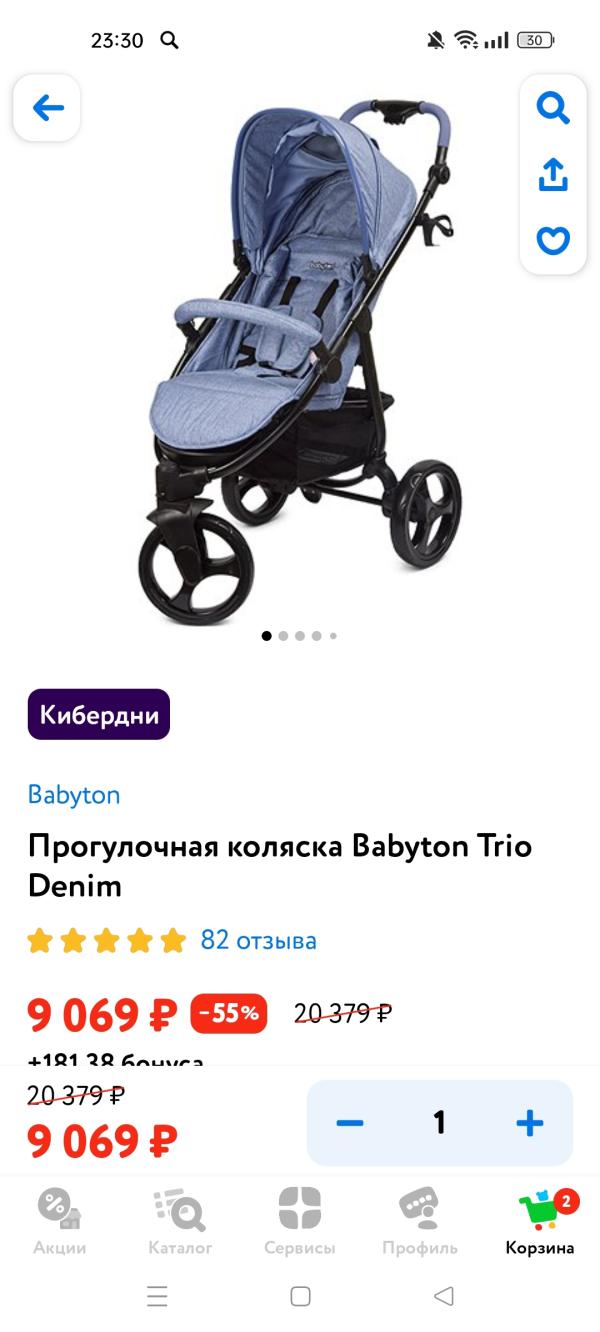Open the Корзина cart tab

tap(540, 1220)
